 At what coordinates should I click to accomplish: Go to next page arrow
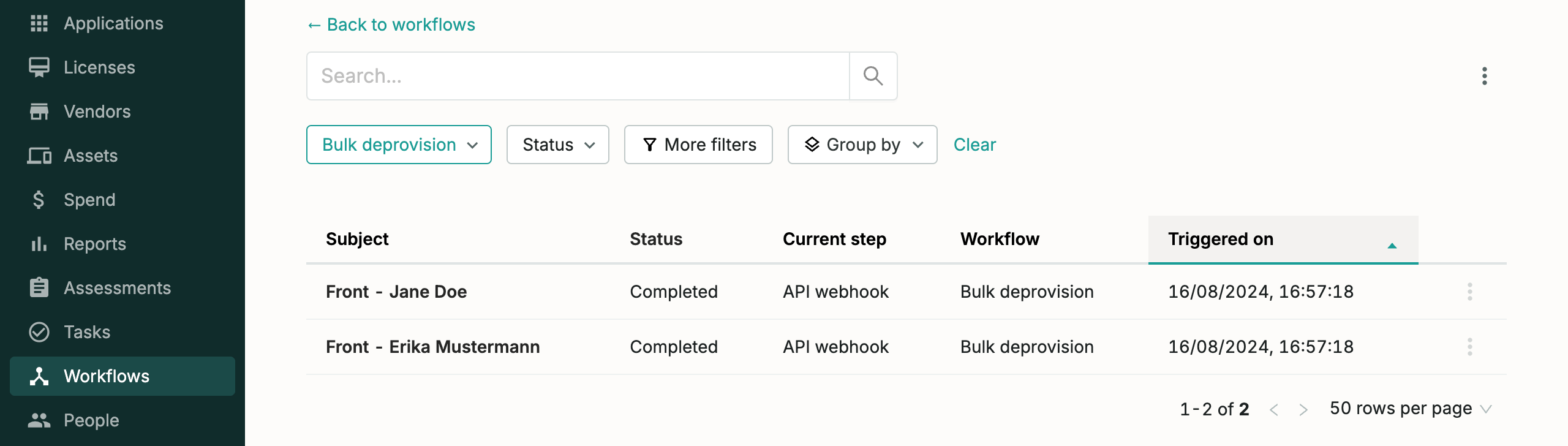[x=1303, y=409]
